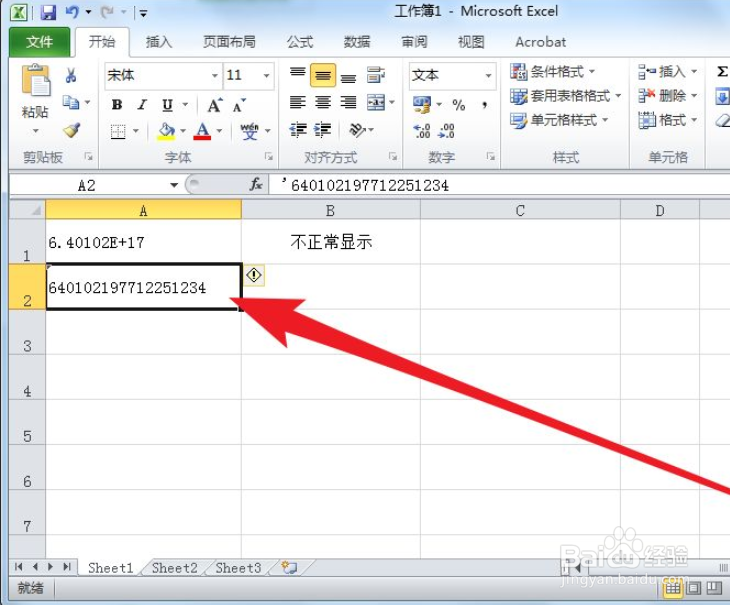Toggle align text right

348,102
